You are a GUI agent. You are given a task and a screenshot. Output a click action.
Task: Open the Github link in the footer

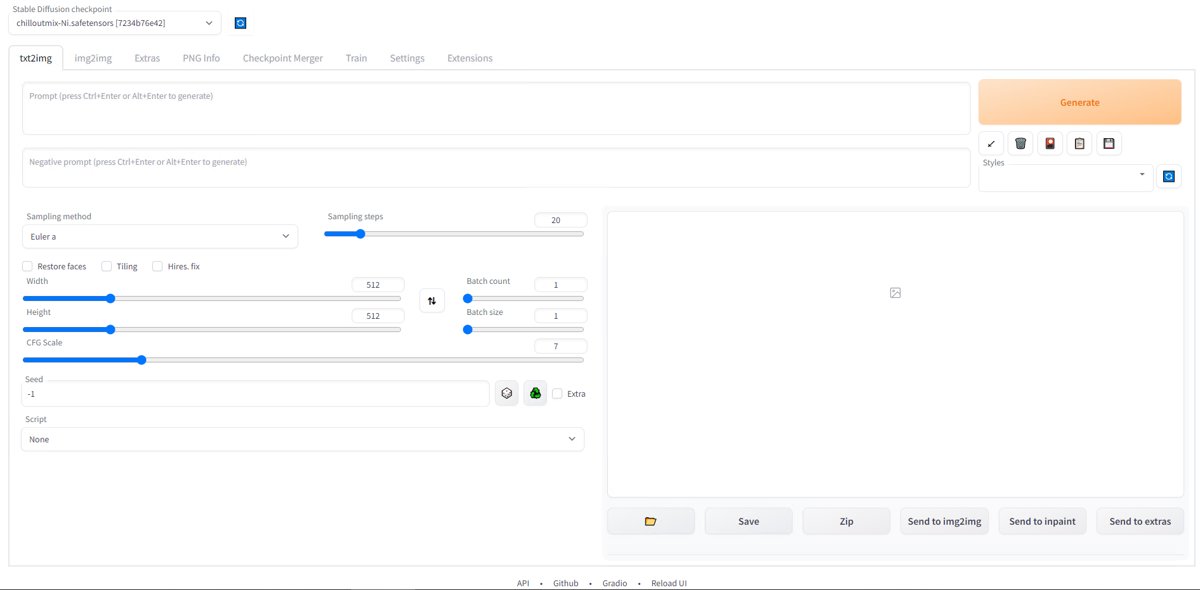pyautogui.click(x=566, y=583)
